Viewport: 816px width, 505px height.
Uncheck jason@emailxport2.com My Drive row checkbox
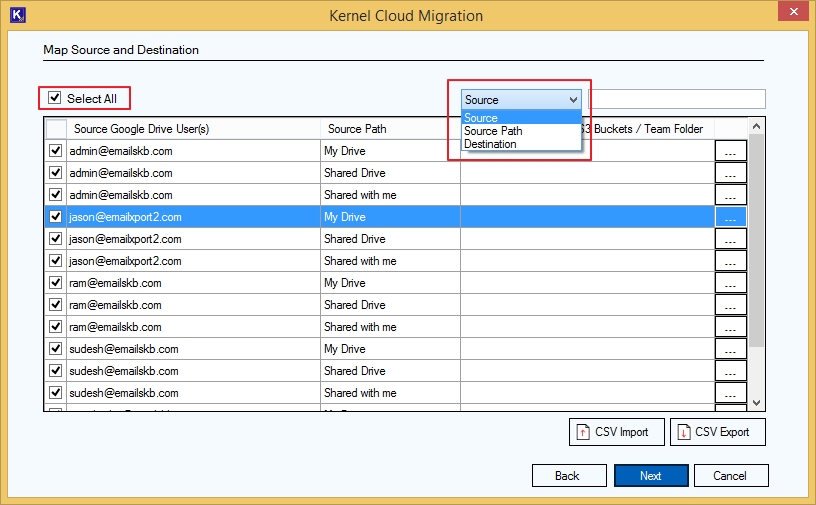55,217
